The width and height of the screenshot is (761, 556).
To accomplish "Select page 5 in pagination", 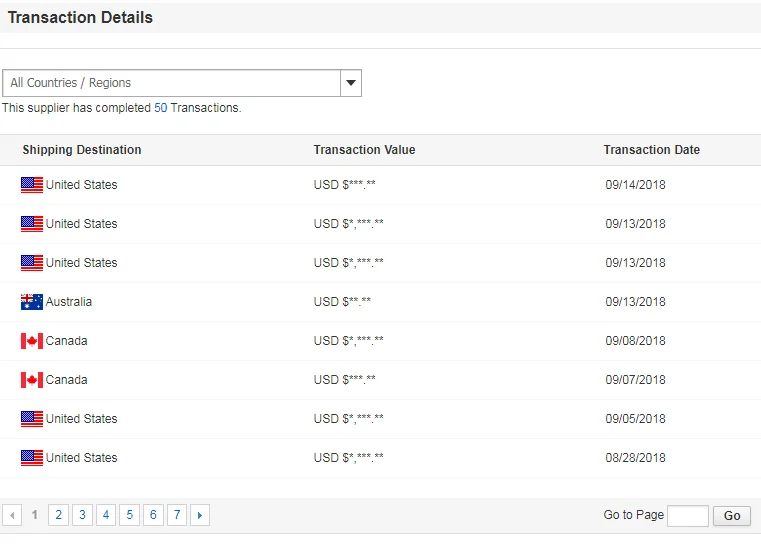I will point(129,515).
